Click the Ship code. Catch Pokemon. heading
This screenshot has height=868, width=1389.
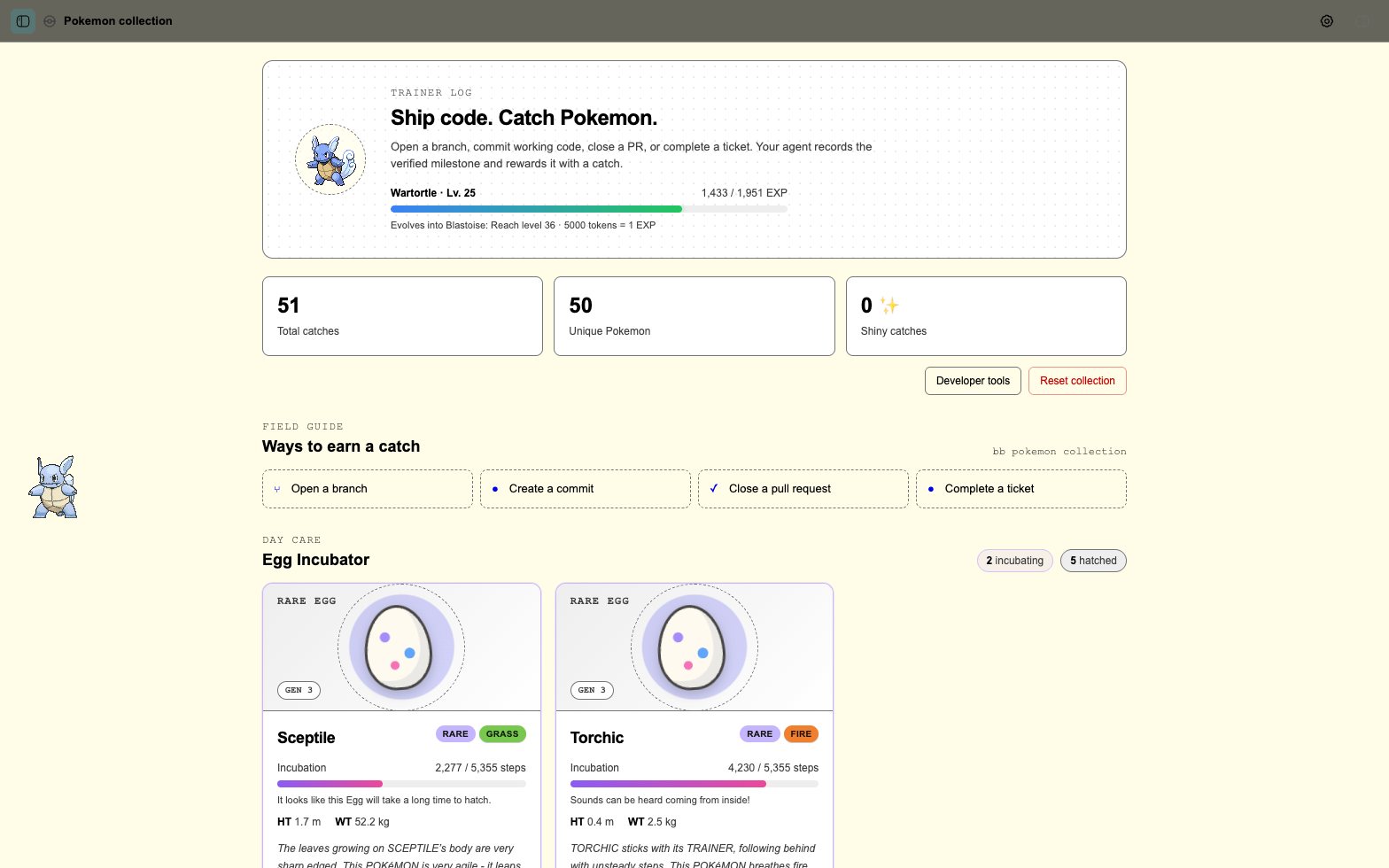coord(524,118)
